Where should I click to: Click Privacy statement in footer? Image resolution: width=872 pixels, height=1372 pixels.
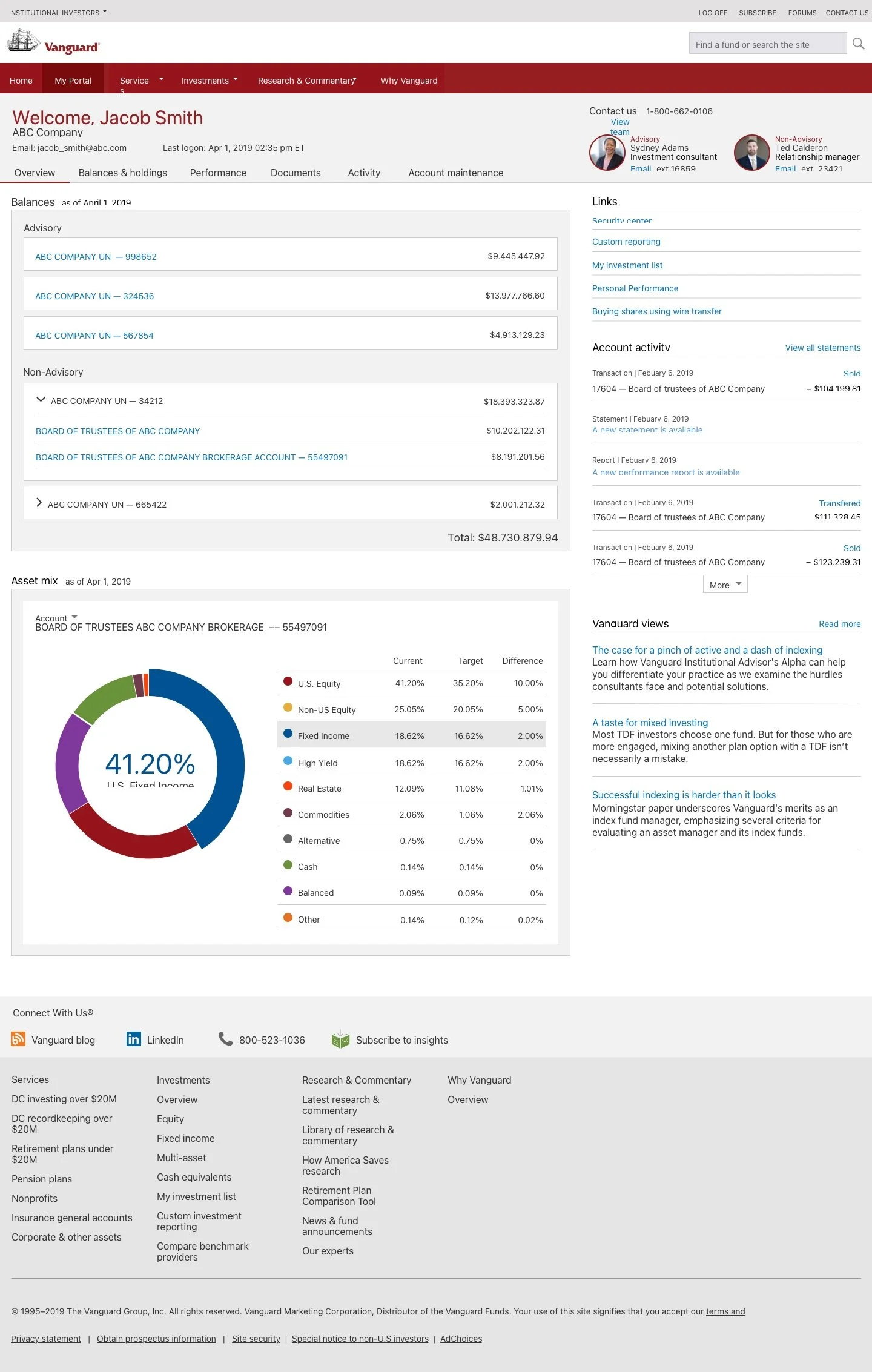point(46,1339)
